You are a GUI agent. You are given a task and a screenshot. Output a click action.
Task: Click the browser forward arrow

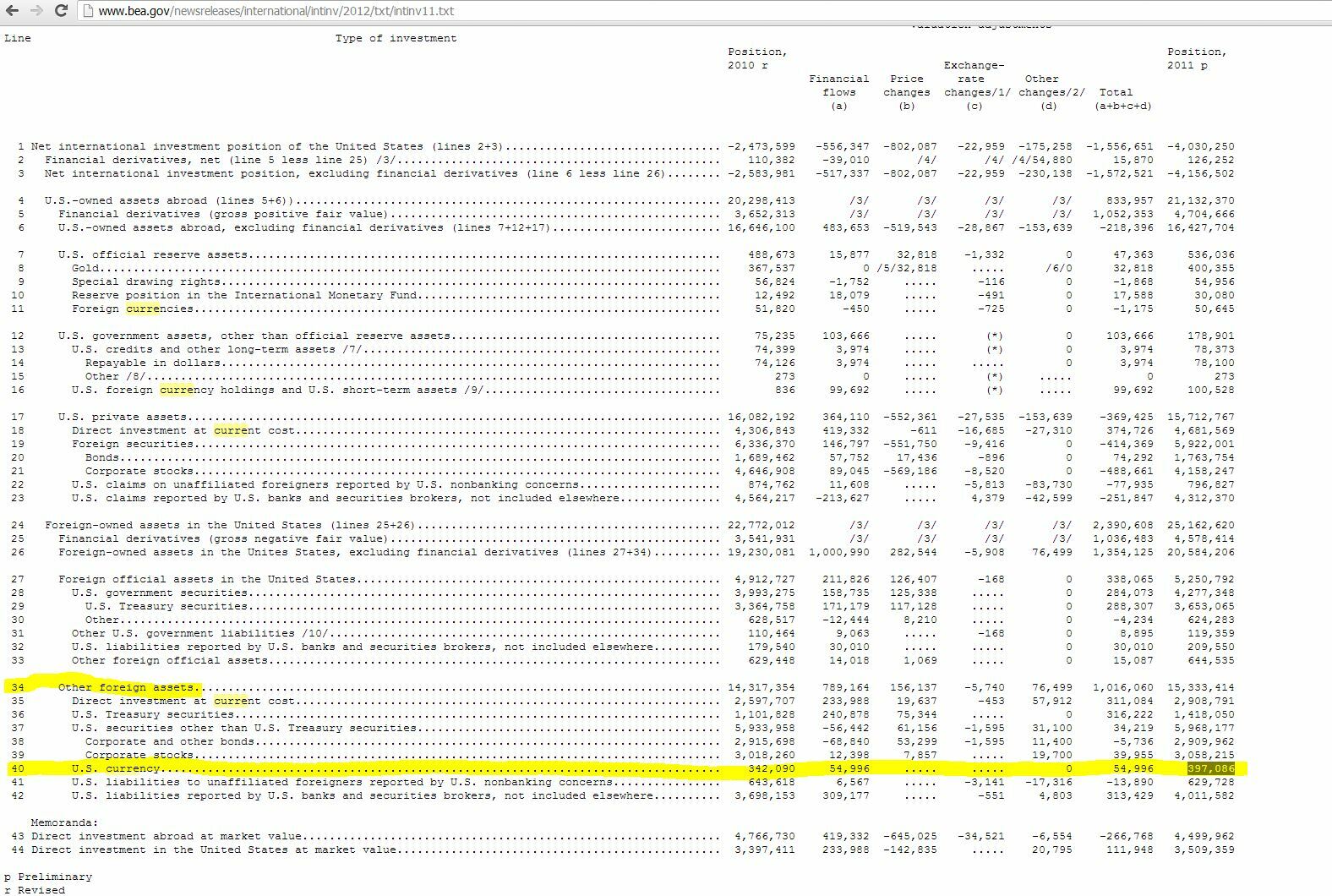36,10
